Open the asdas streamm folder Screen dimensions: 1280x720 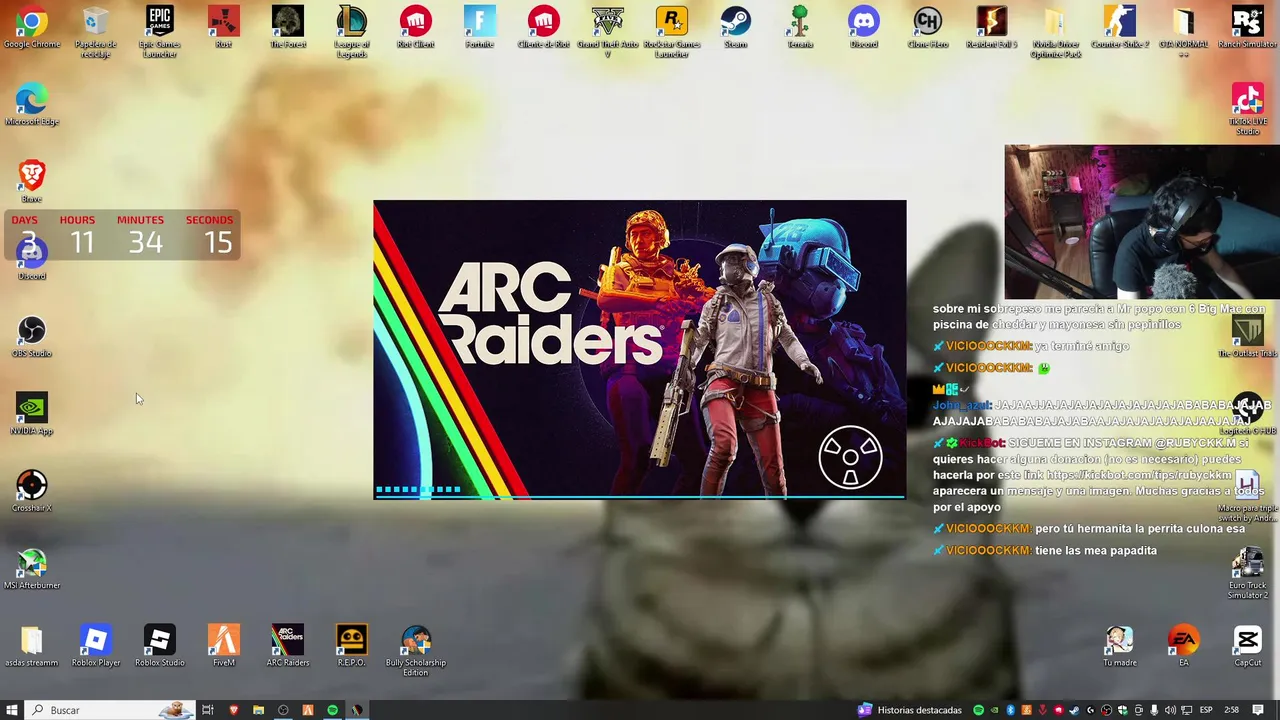point(31,646)
